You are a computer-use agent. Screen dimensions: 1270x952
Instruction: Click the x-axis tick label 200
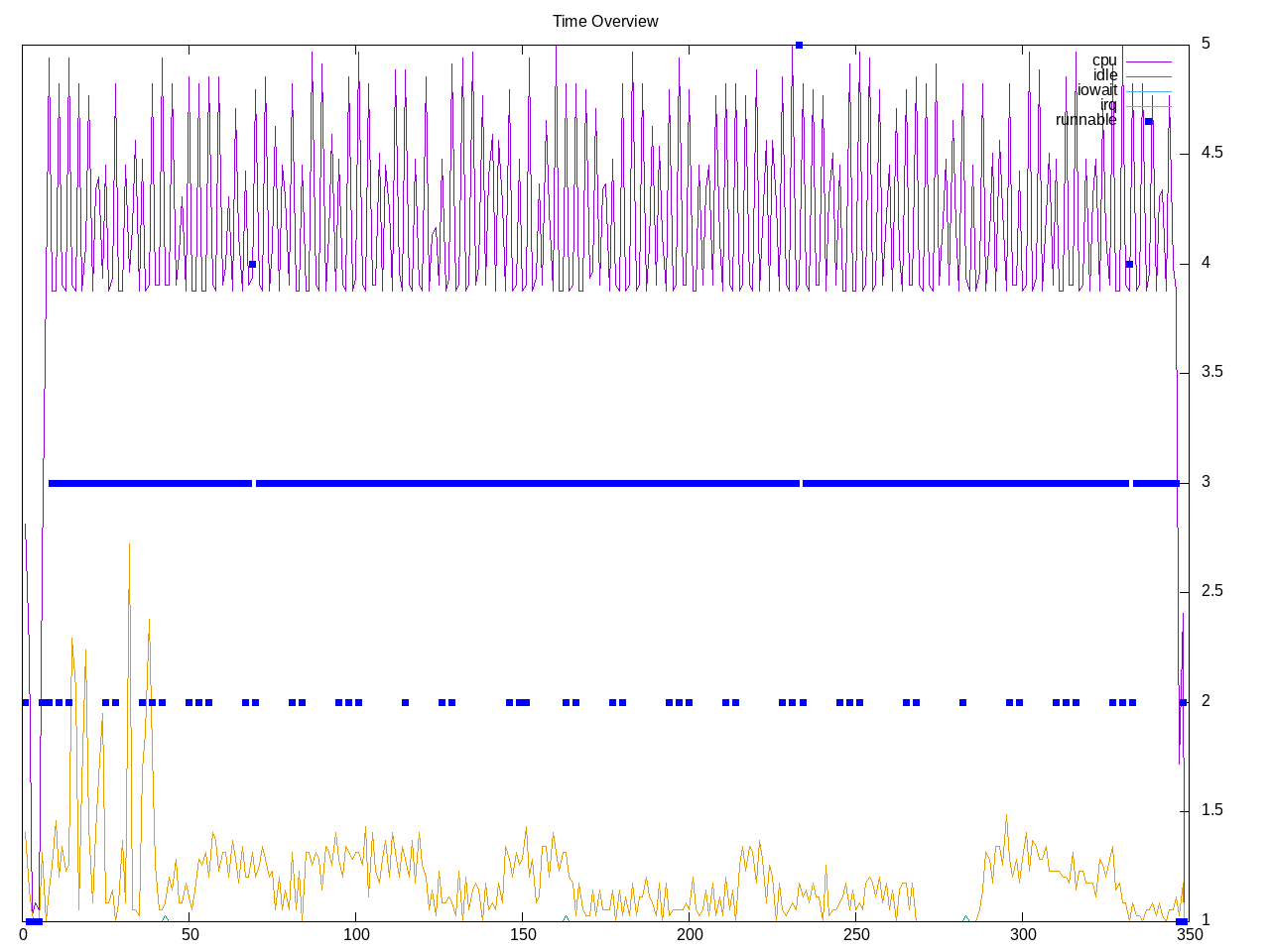coord(690,934)
